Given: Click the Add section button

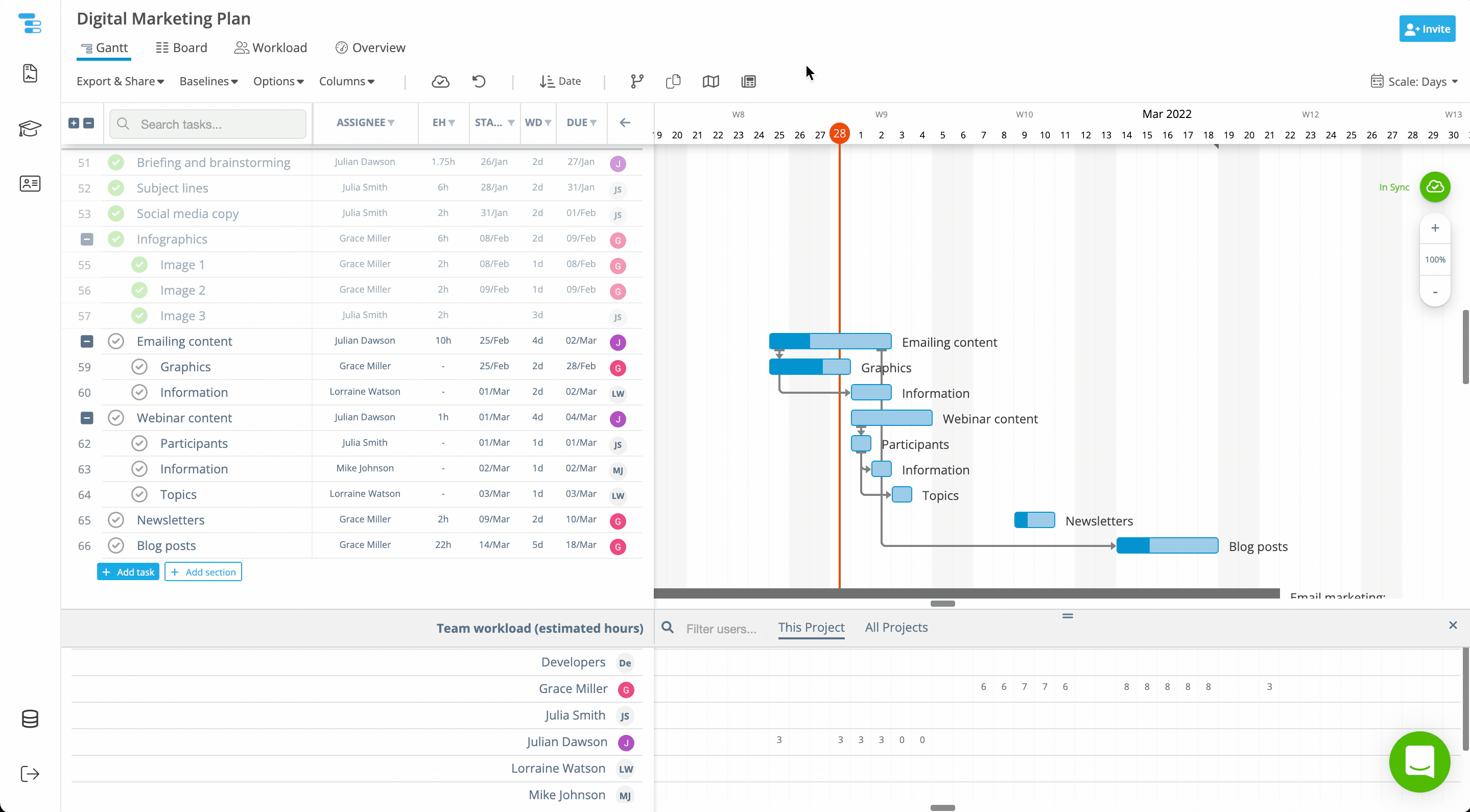Looking at the screenshot, I should pos(203,571).
